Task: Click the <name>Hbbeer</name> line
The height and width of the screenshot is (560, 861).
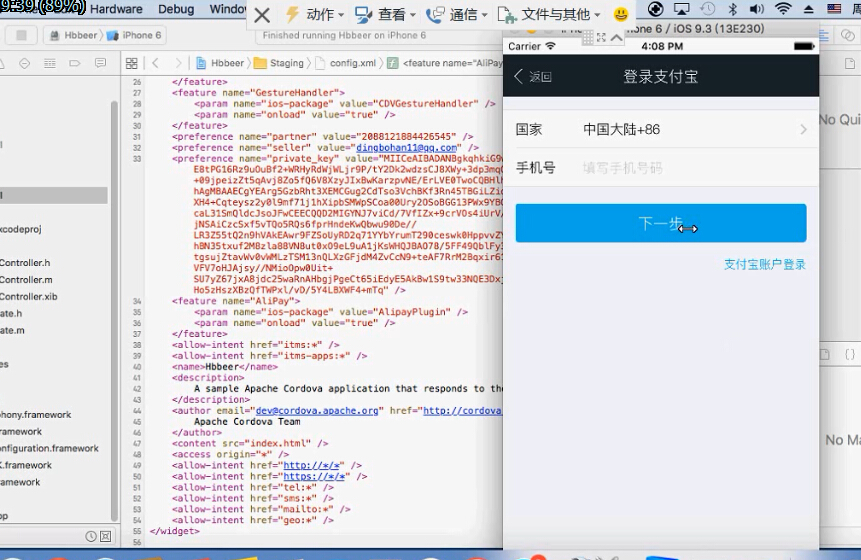Action: click(x=225, y=367)
